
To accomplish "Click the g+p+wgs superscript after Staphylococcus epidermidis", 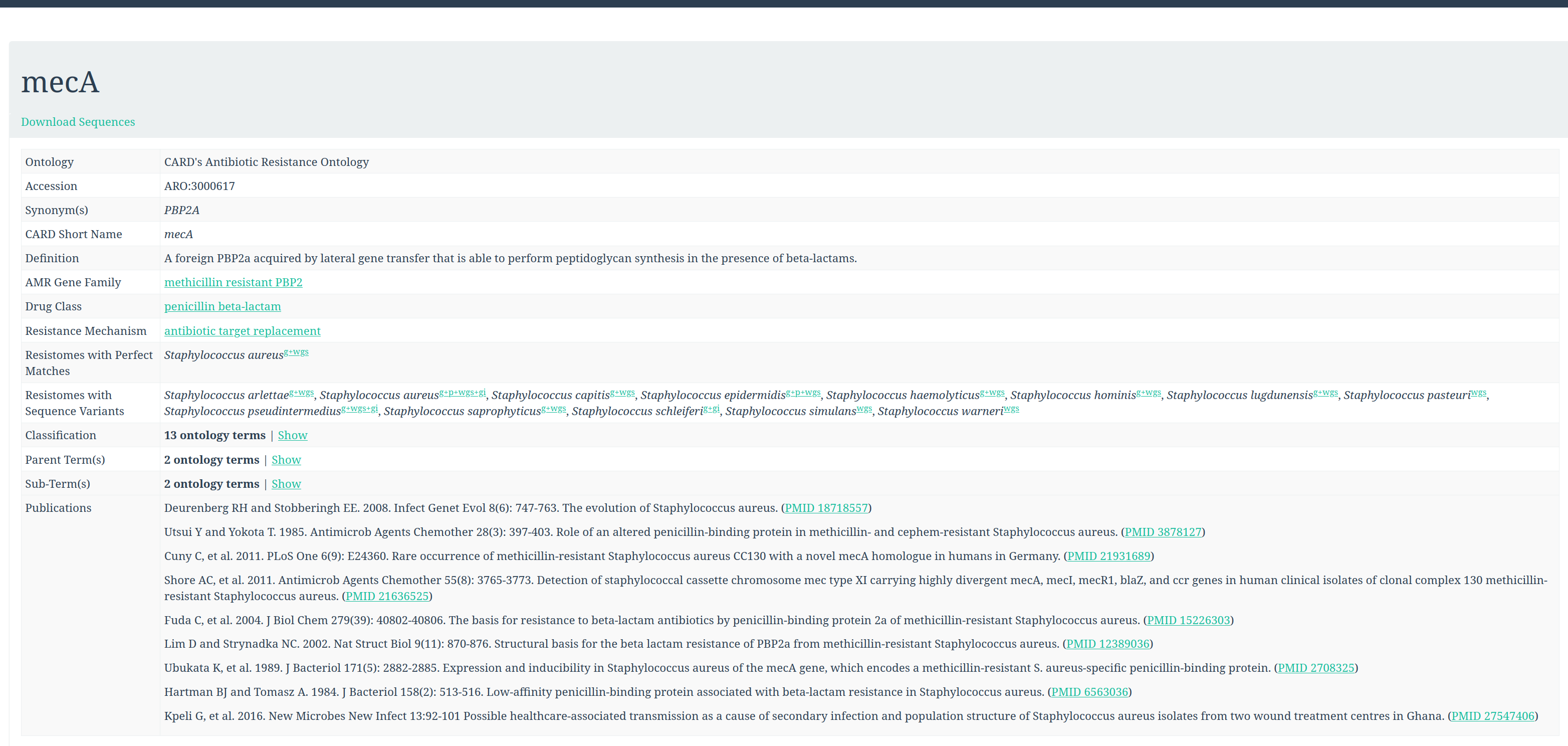I will tap(803, 392).
